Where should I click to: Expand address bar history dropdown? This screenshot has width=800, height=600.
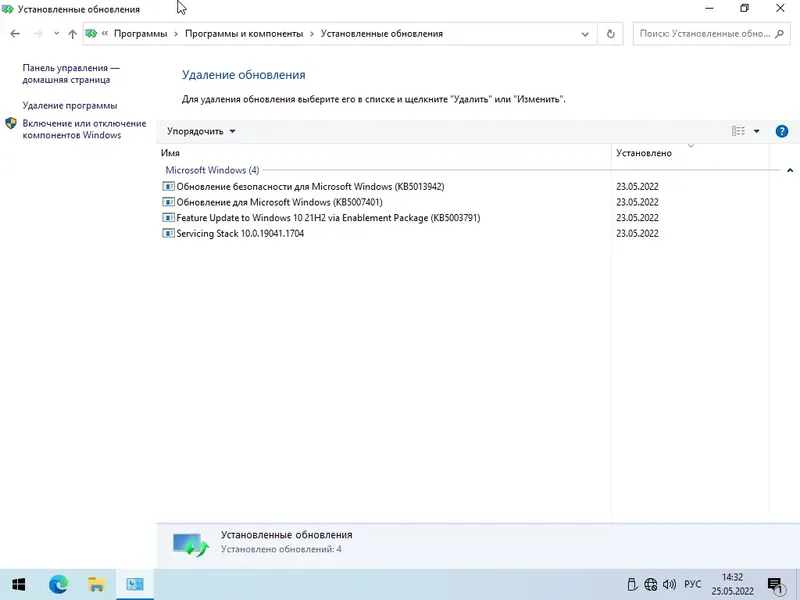point(585,34)
